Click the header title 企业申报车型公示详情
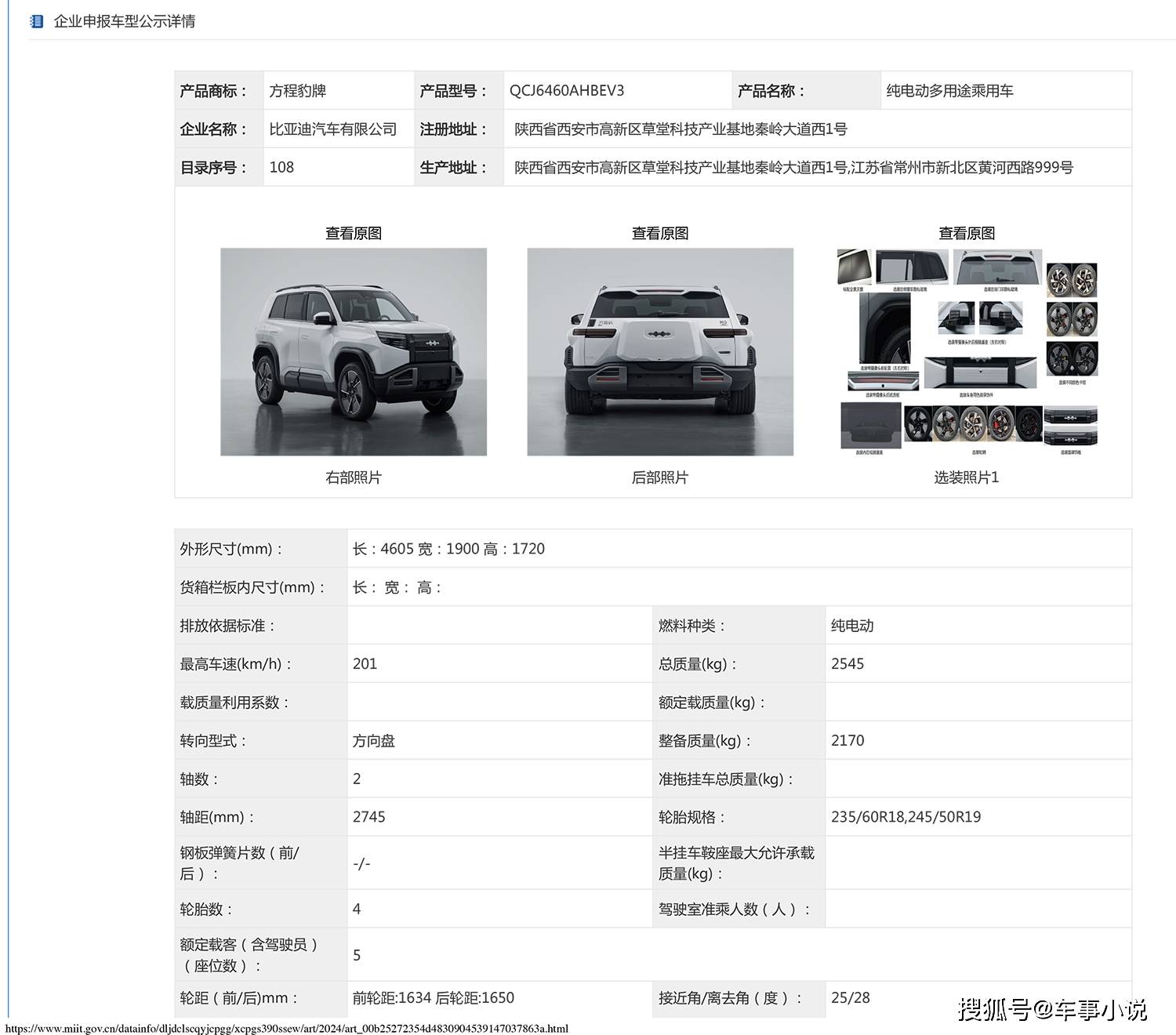The height and width of the screenshot is (1035, 1176). (125, 21)
